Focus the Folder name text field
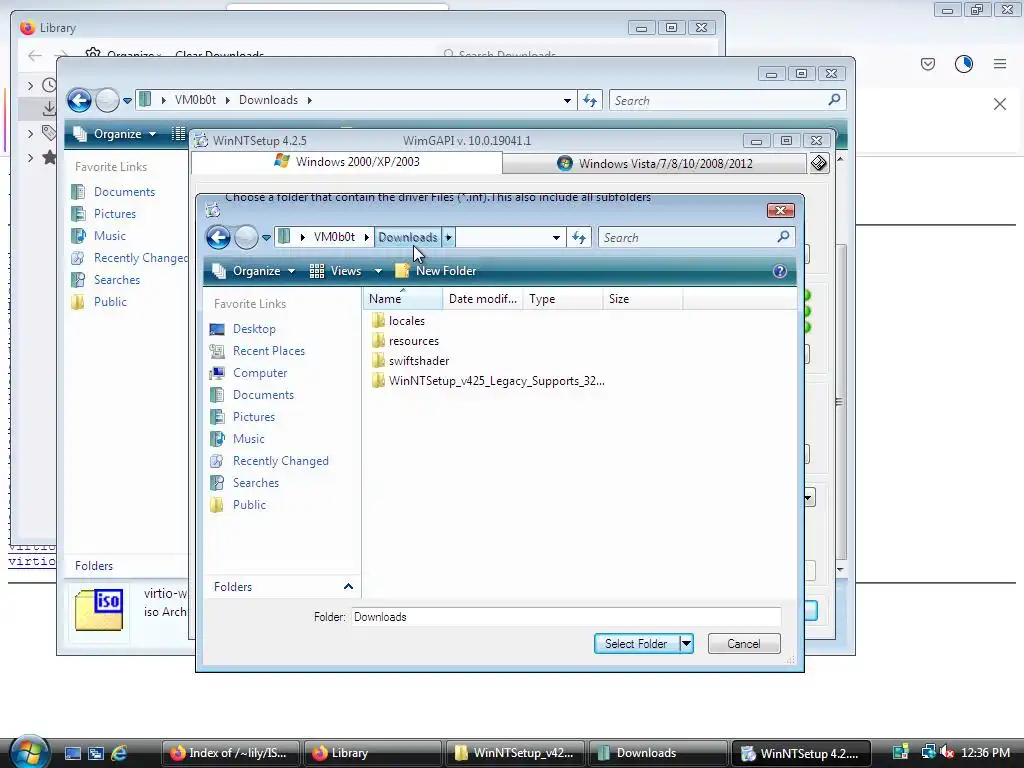The image size is (1024, 768). tap(566, 617)
